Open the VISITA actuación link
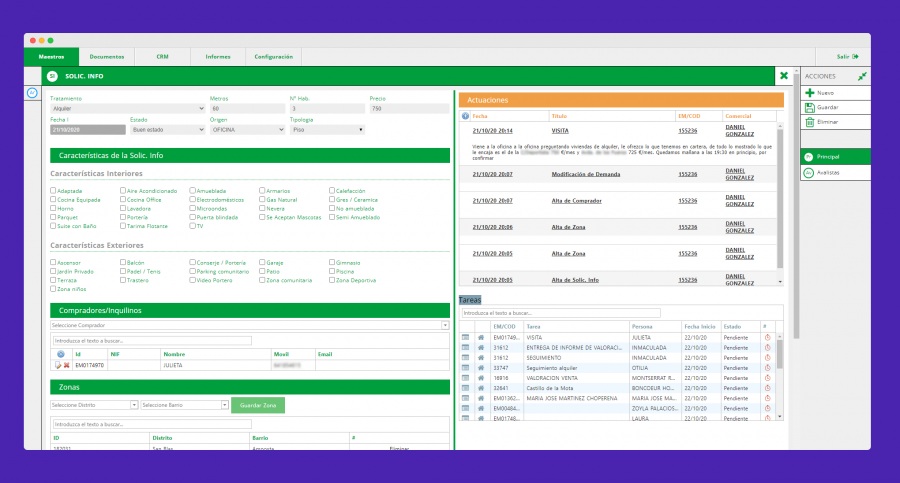 (560, 131)
